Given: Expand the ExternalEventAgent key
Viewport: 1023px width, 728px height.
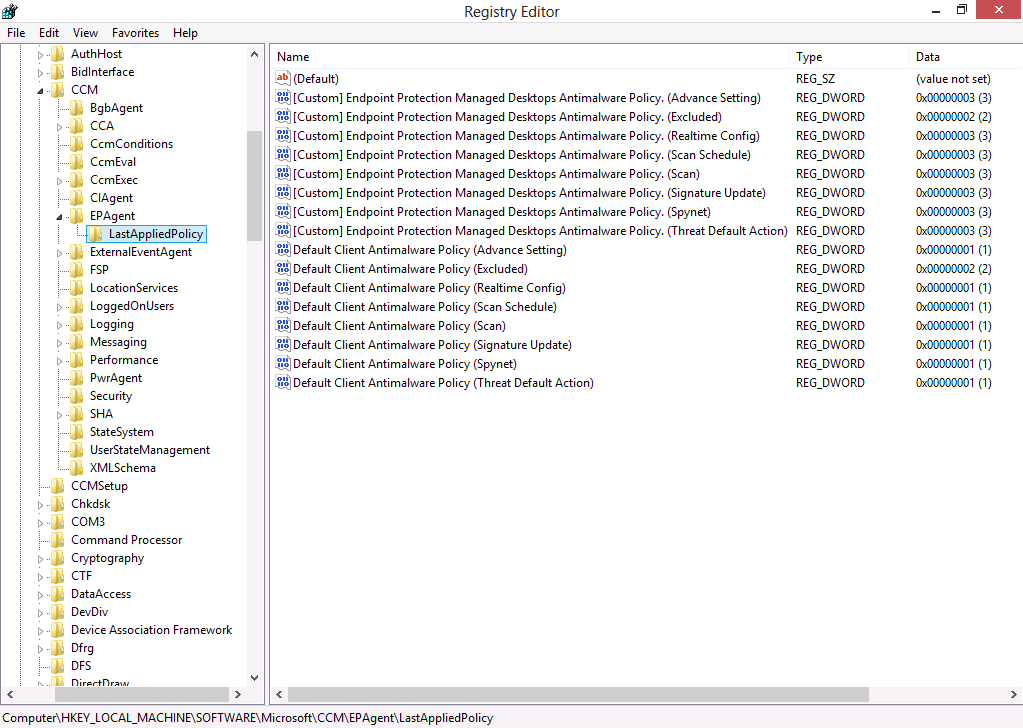Looking at the screenshot, I should click(x=59, y=252).
